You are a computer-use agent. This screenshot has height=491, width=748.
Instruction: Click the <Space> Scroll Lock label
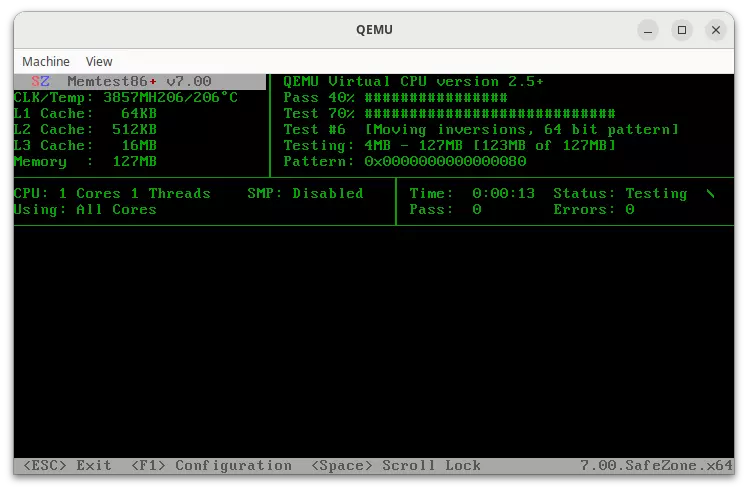[395, 465]
